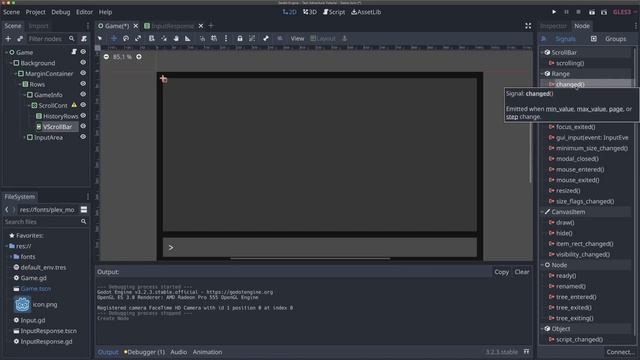Toggle distraction-free mode icon
The height and width of the screenshot is (360, 640).
[528, 26]
